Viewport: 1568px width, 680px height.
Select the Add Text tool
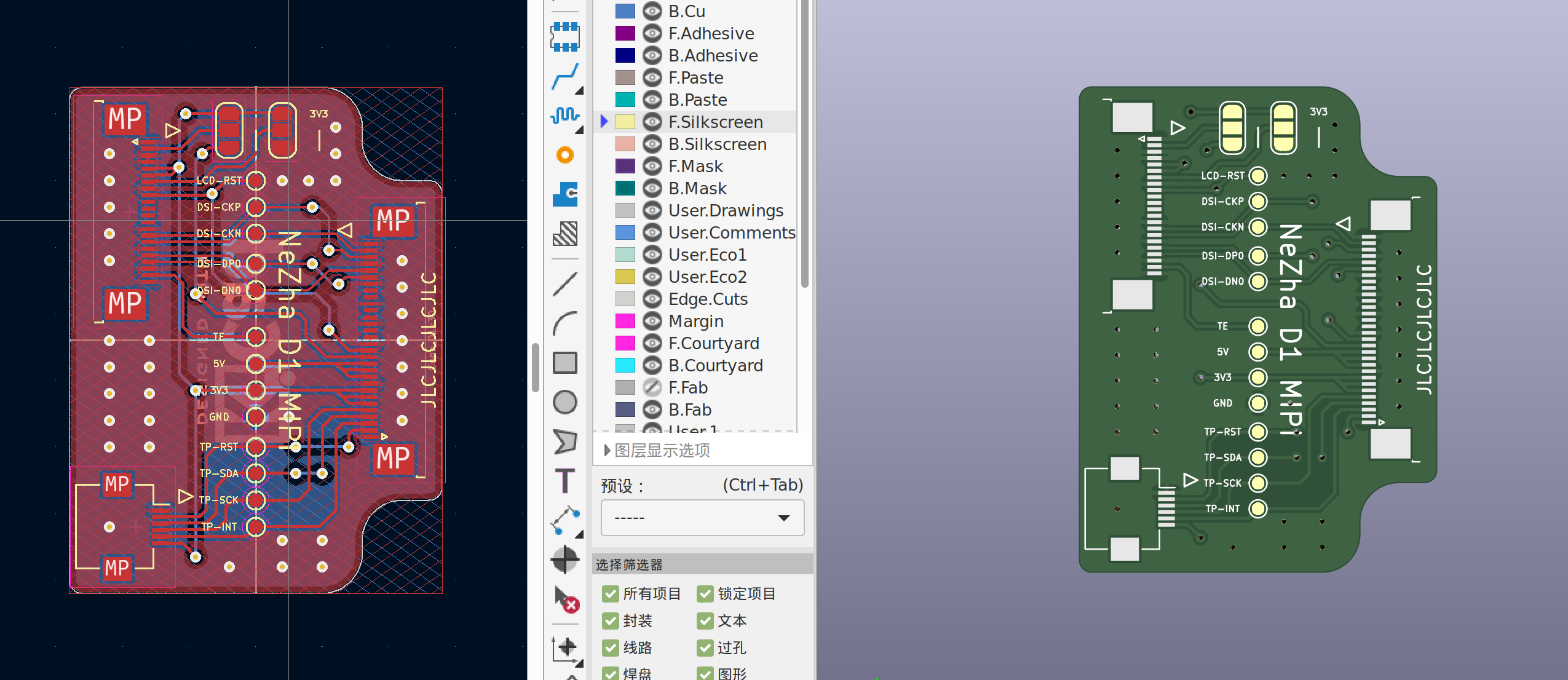(565, 481)
